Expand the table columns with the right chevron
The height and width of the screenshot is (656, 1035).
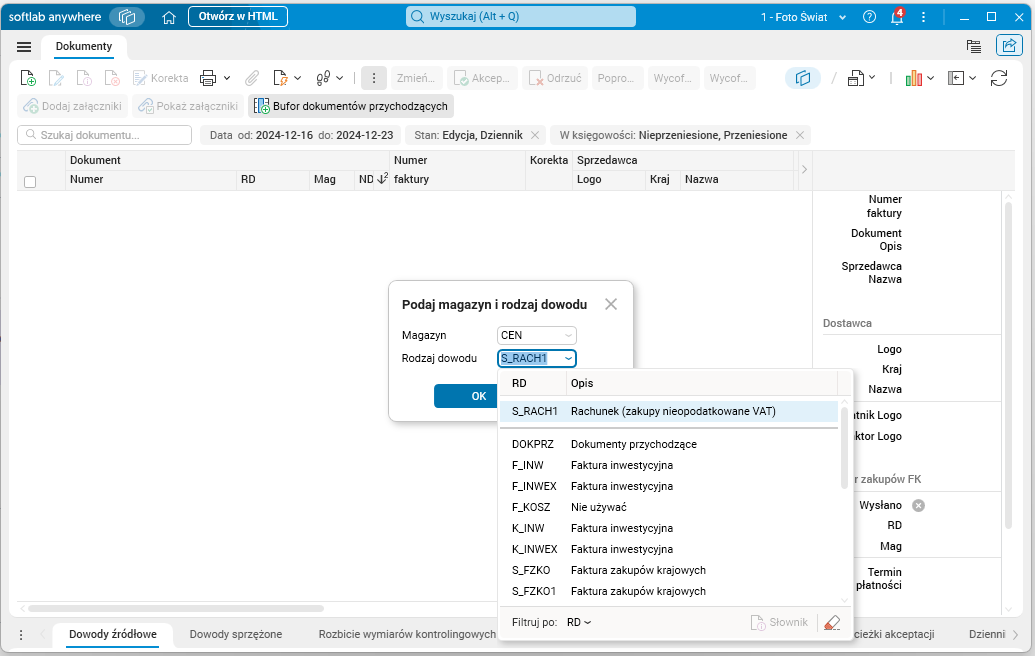click(804, 170)
